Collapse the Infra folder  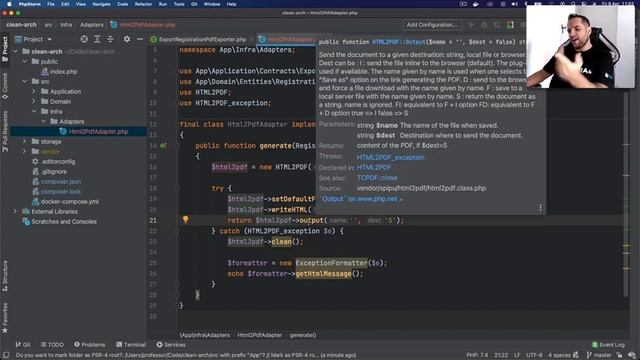[34, 111]
